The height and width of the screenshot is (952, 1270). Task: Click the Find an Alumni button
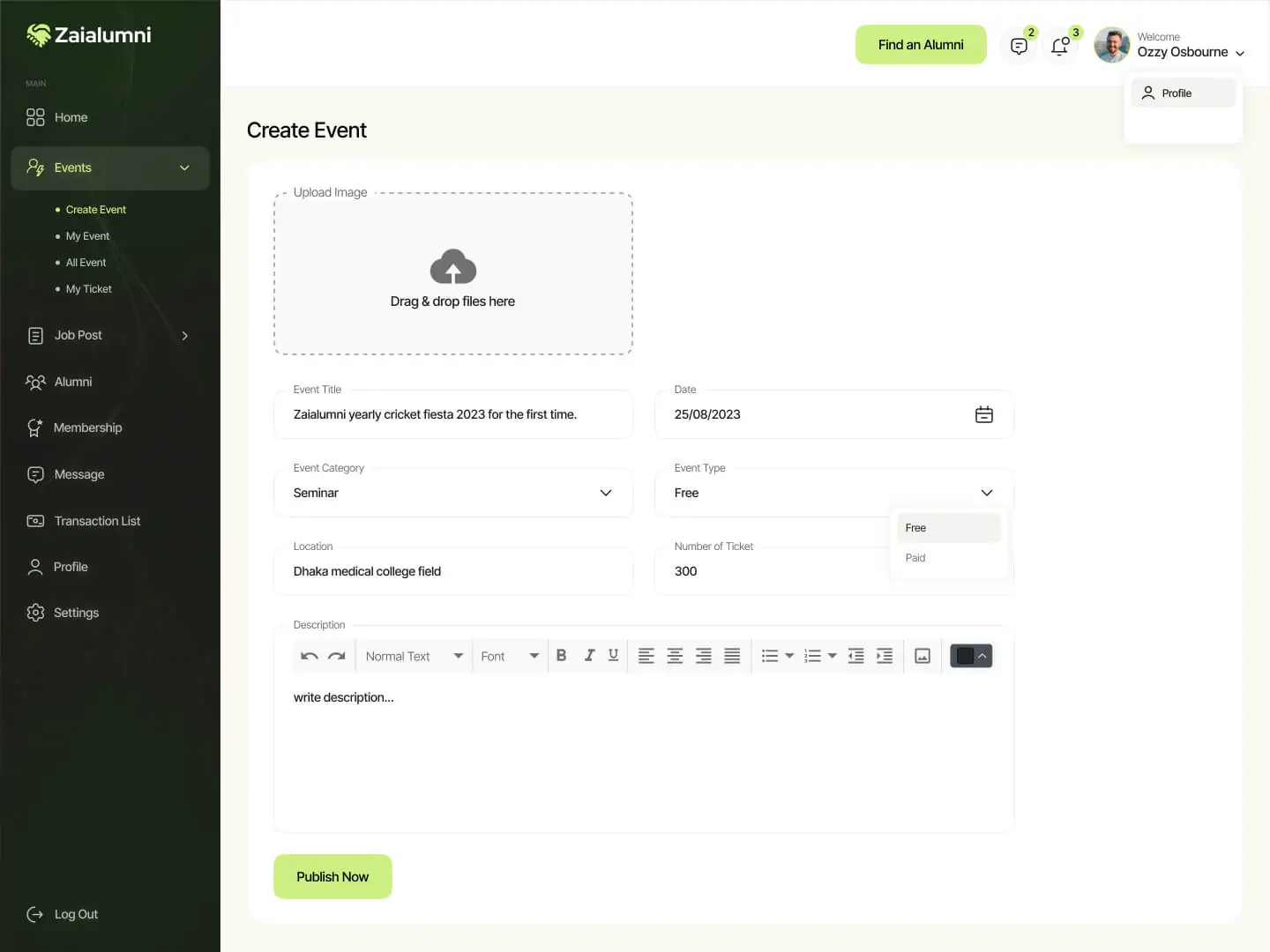[x=921, y=45]
